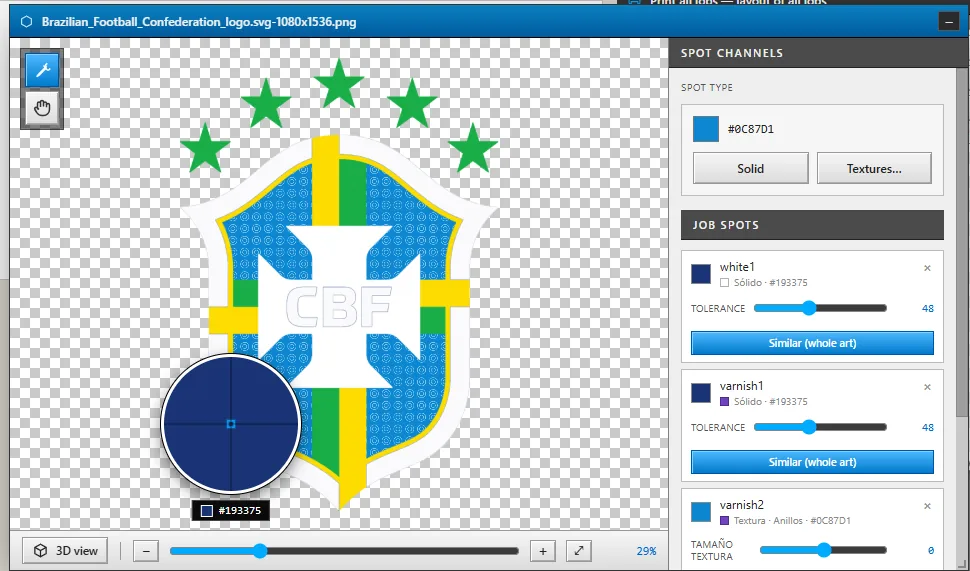Click the varnish2 texture size value 0
This screenshot has width=970, height=571.
(930, 550)
